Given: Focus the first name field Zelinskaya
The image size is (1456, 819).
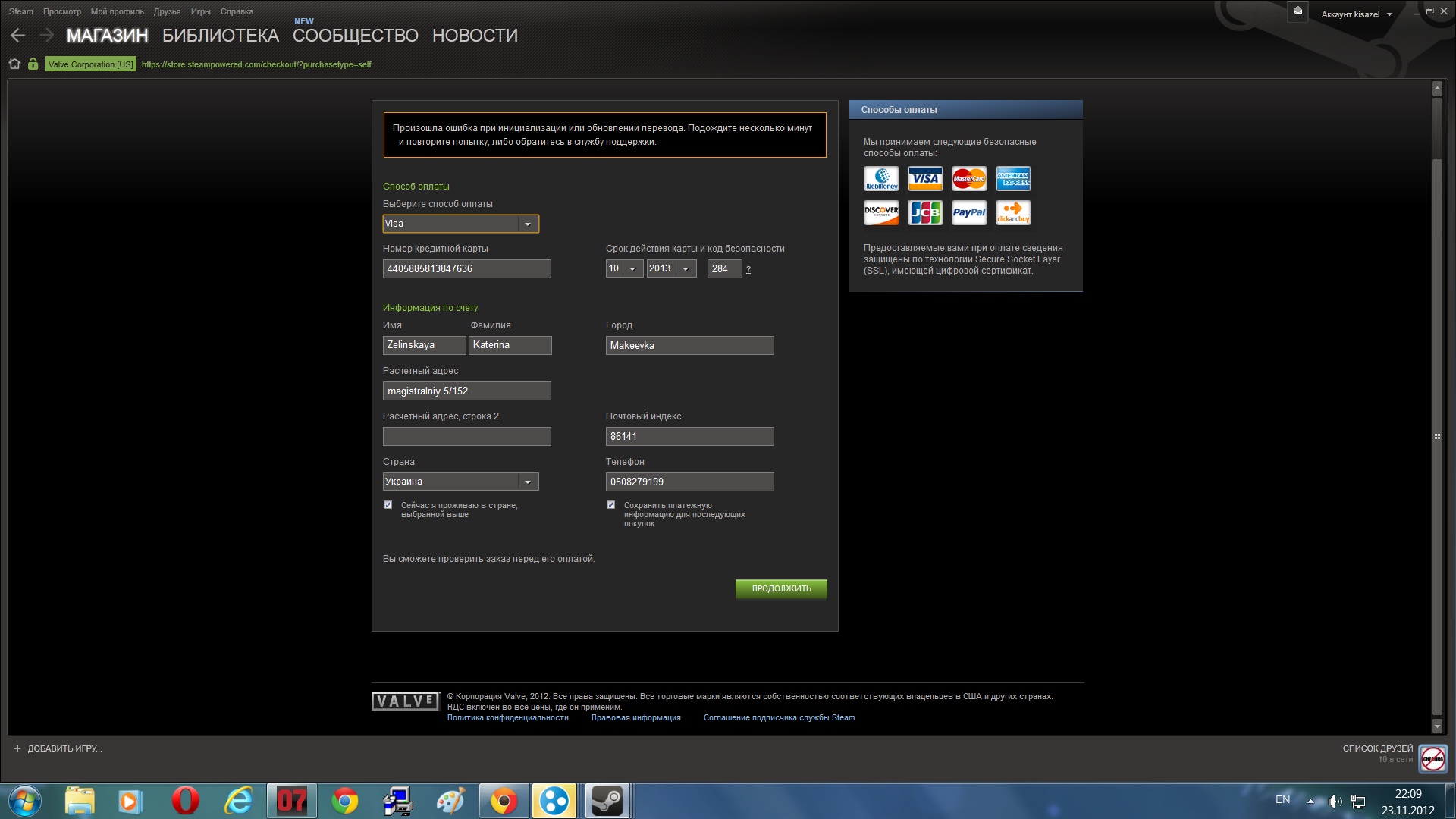Looking at the screenshot, I should tap(425, 345).
